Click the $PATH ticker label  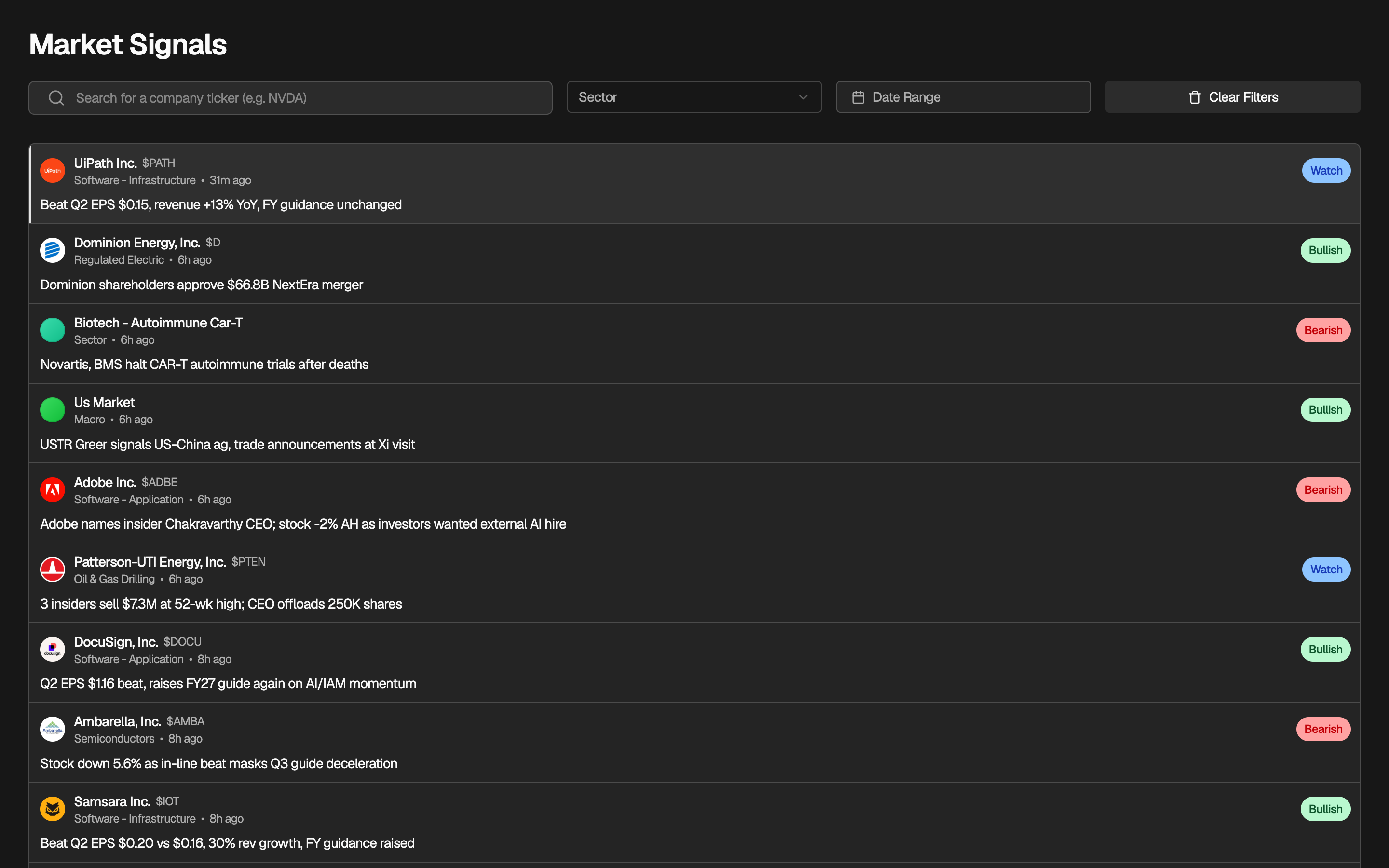[158, 163]
